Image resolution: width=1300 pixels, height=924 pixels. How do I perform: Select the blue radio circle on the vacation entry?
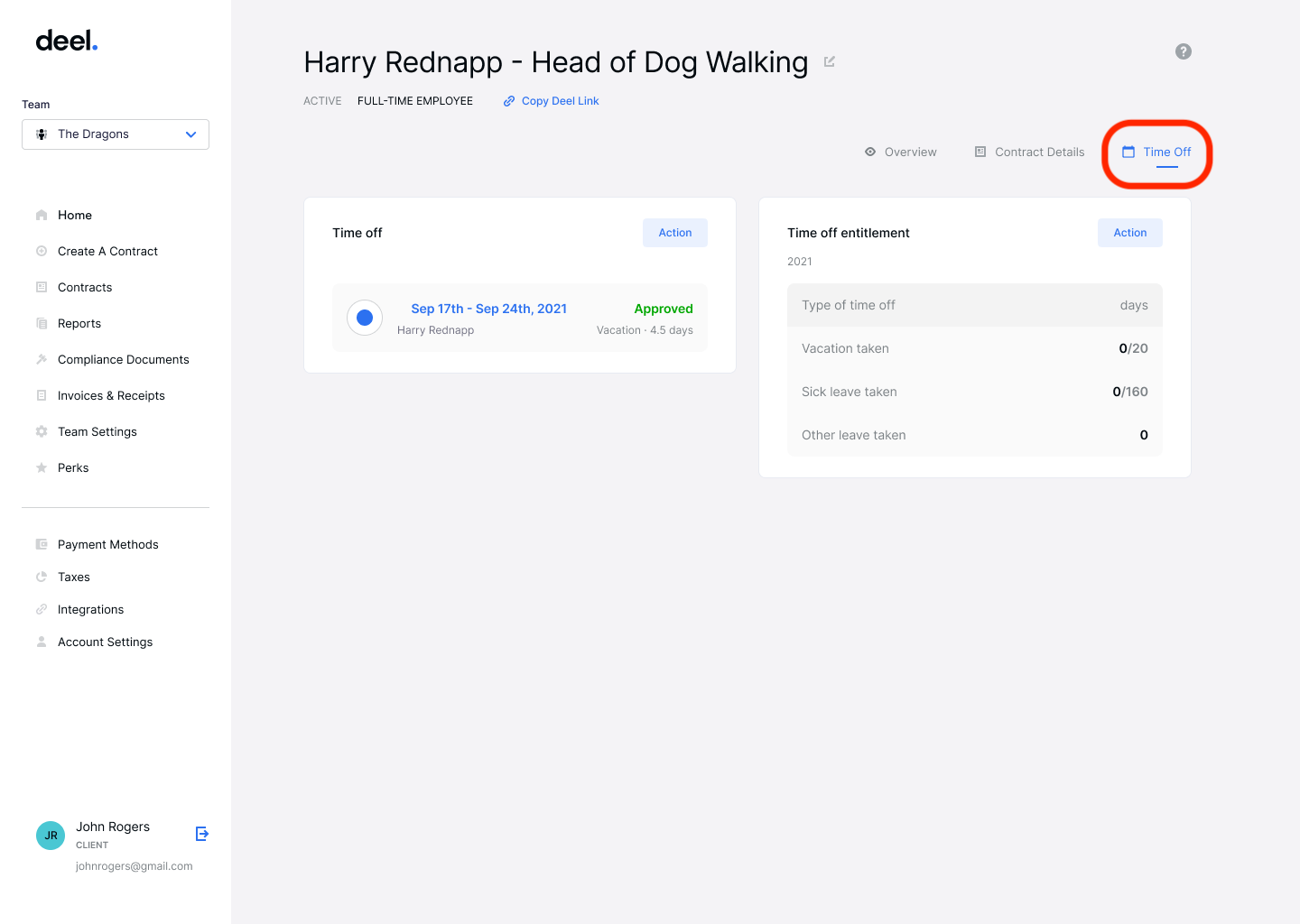364,318
